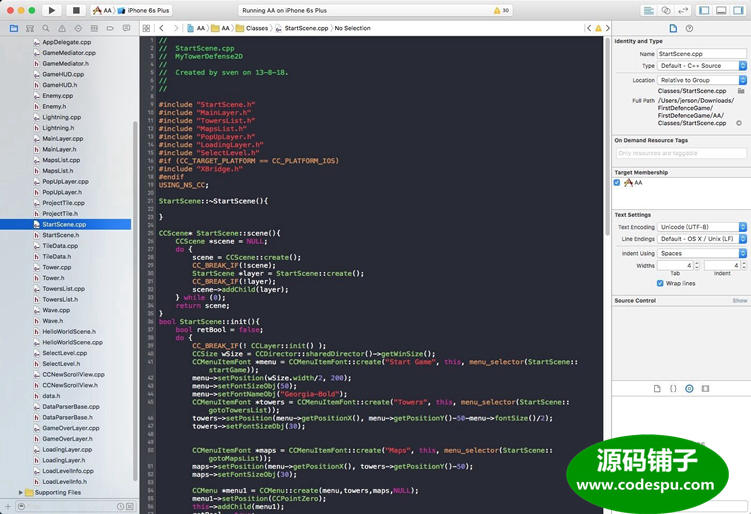The image size is (751, 514).
Task: Adjust the Tab width stepper
Action: tap(697, 265)
